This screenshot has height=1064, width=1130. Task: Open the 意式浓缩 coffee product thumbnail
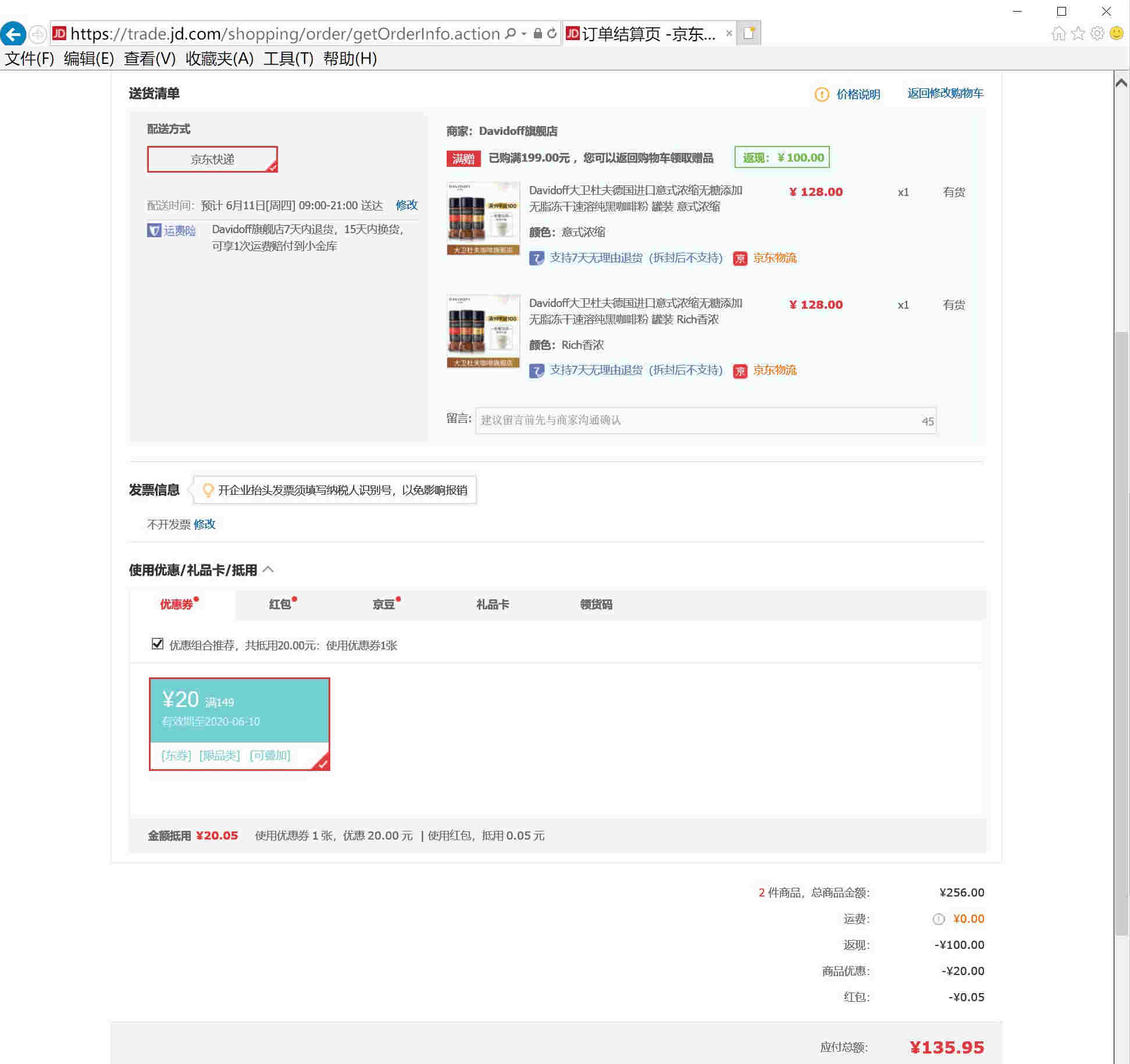point(483,219)
